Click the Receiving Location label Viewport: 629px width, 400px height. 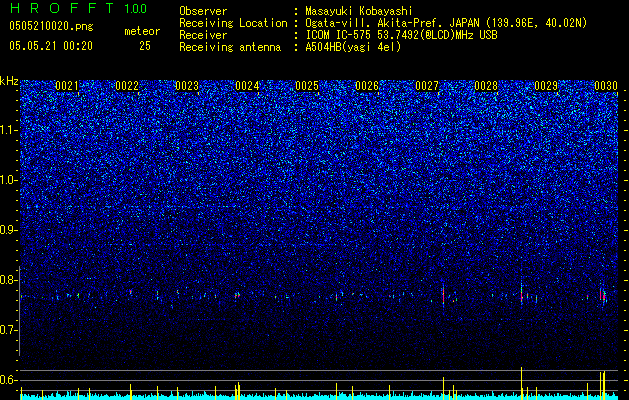tap(233, 23)
